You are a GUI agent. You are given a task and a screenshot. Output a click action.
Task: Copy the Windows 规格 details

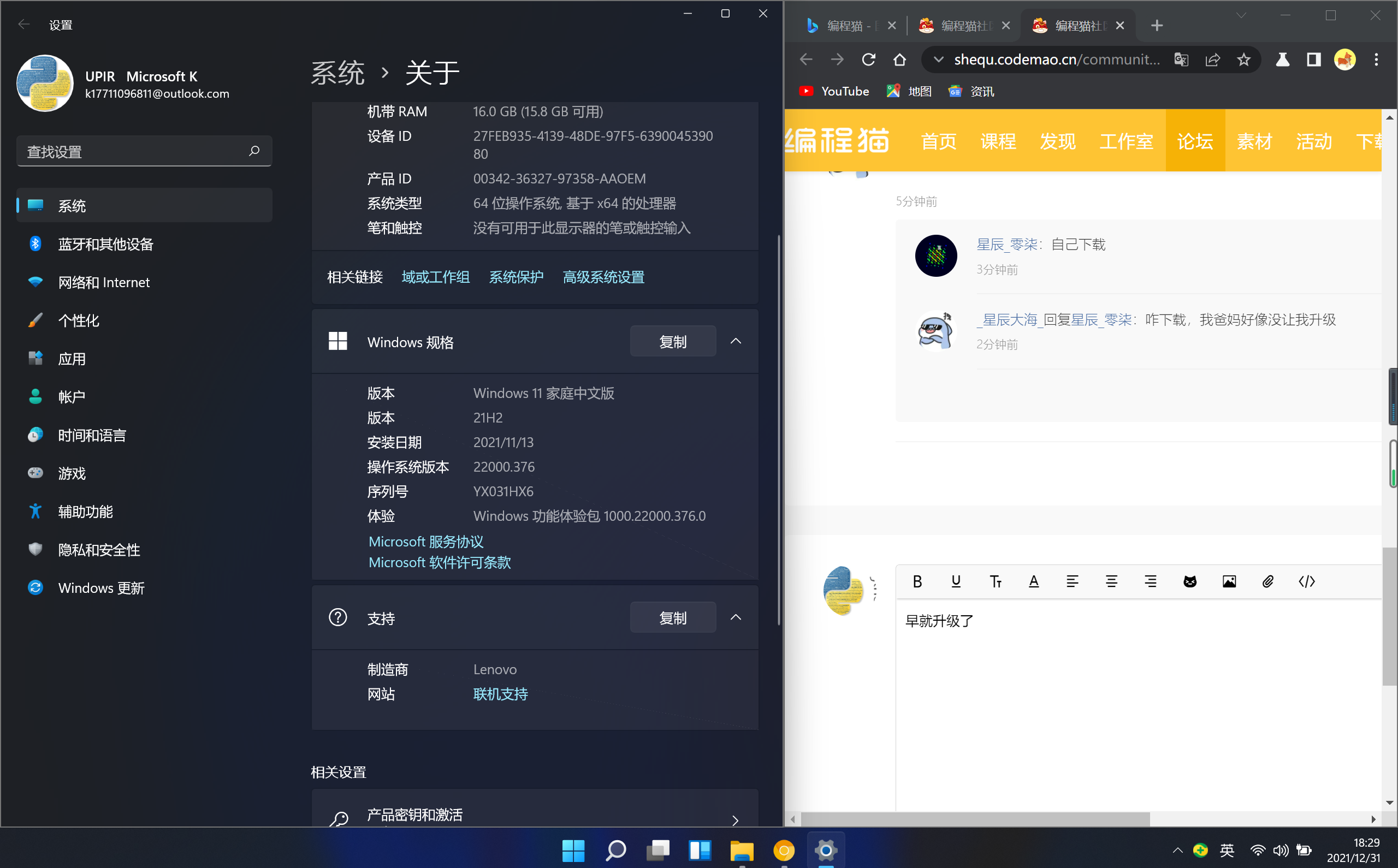673,342
